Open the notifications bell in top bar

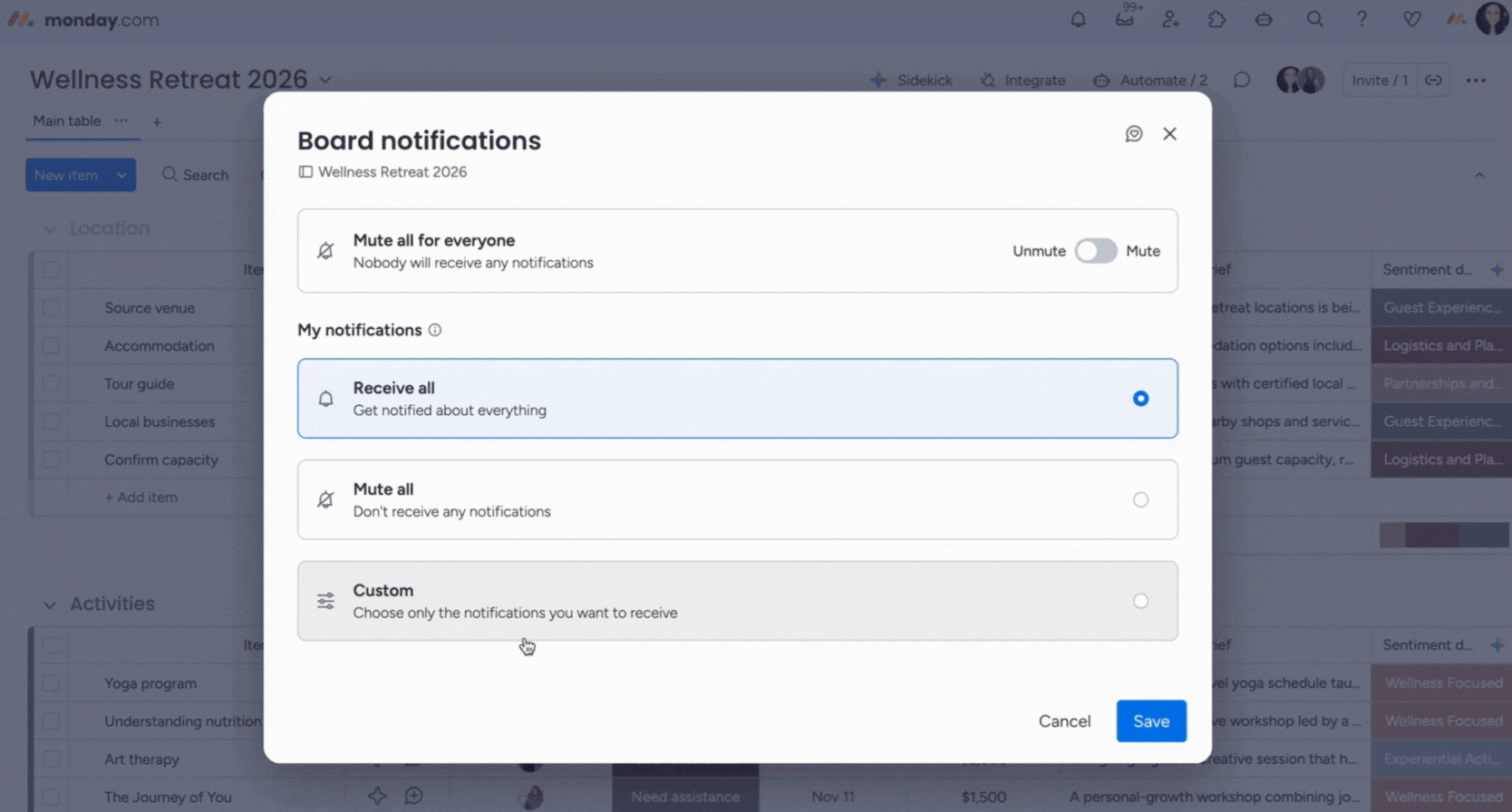tap(1078, 19)
